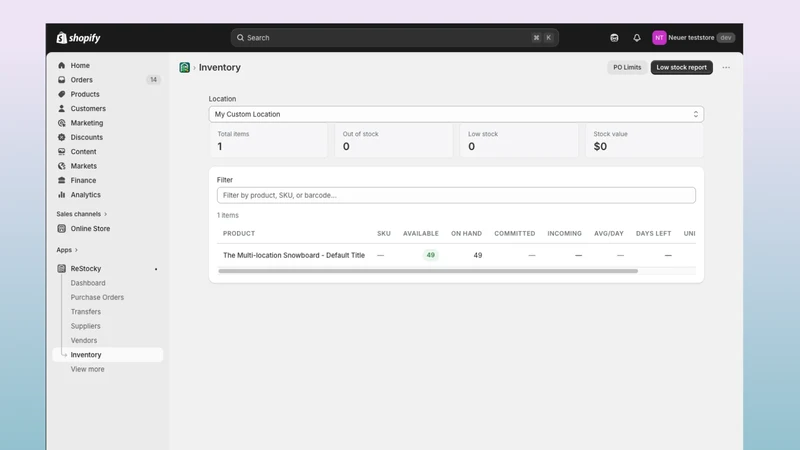
Task: Go to Orders in the sidebar
Action: pos(82,80)
